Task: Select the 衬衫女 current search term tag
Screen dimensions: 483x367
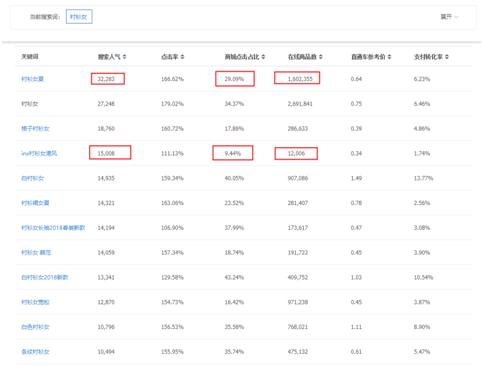Action: coord(79,17)
